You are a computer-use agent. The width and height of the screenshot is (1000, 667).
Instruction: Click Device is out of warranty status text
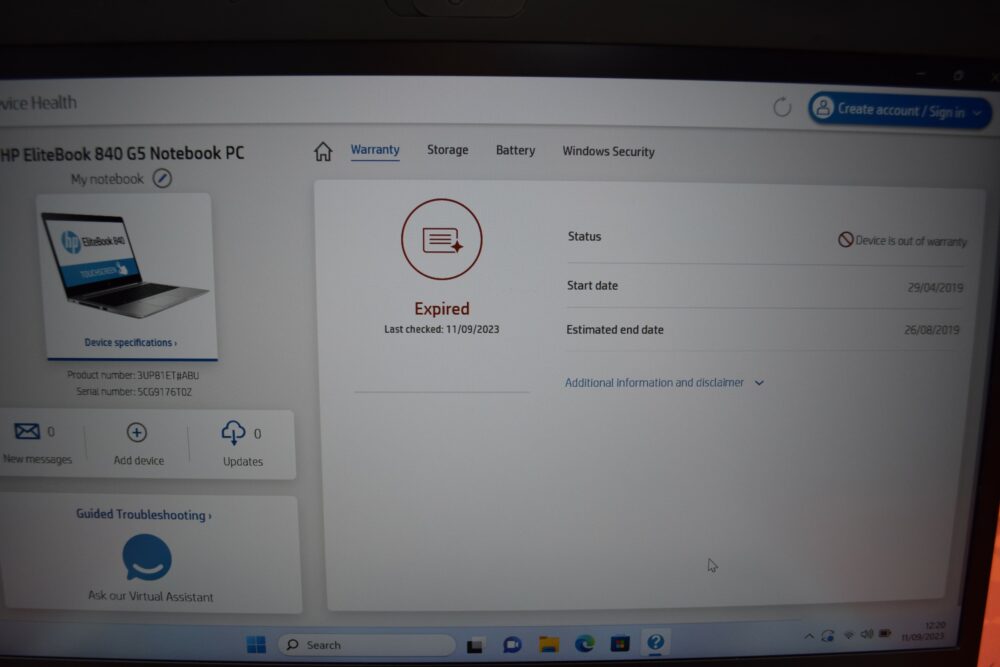[911, 241]
